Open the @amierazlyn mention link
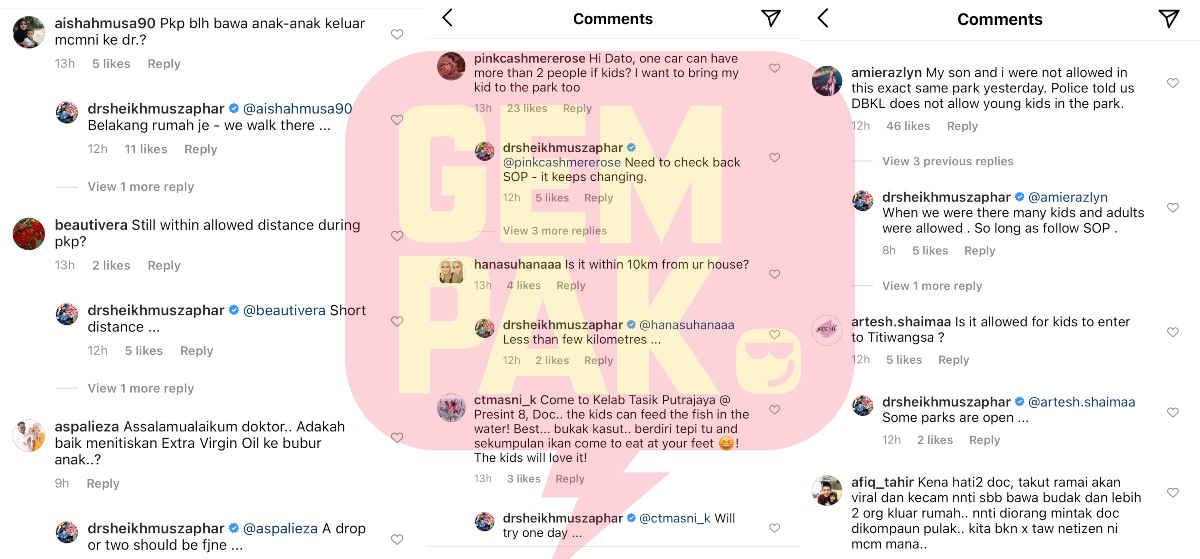 (1068, 197)
